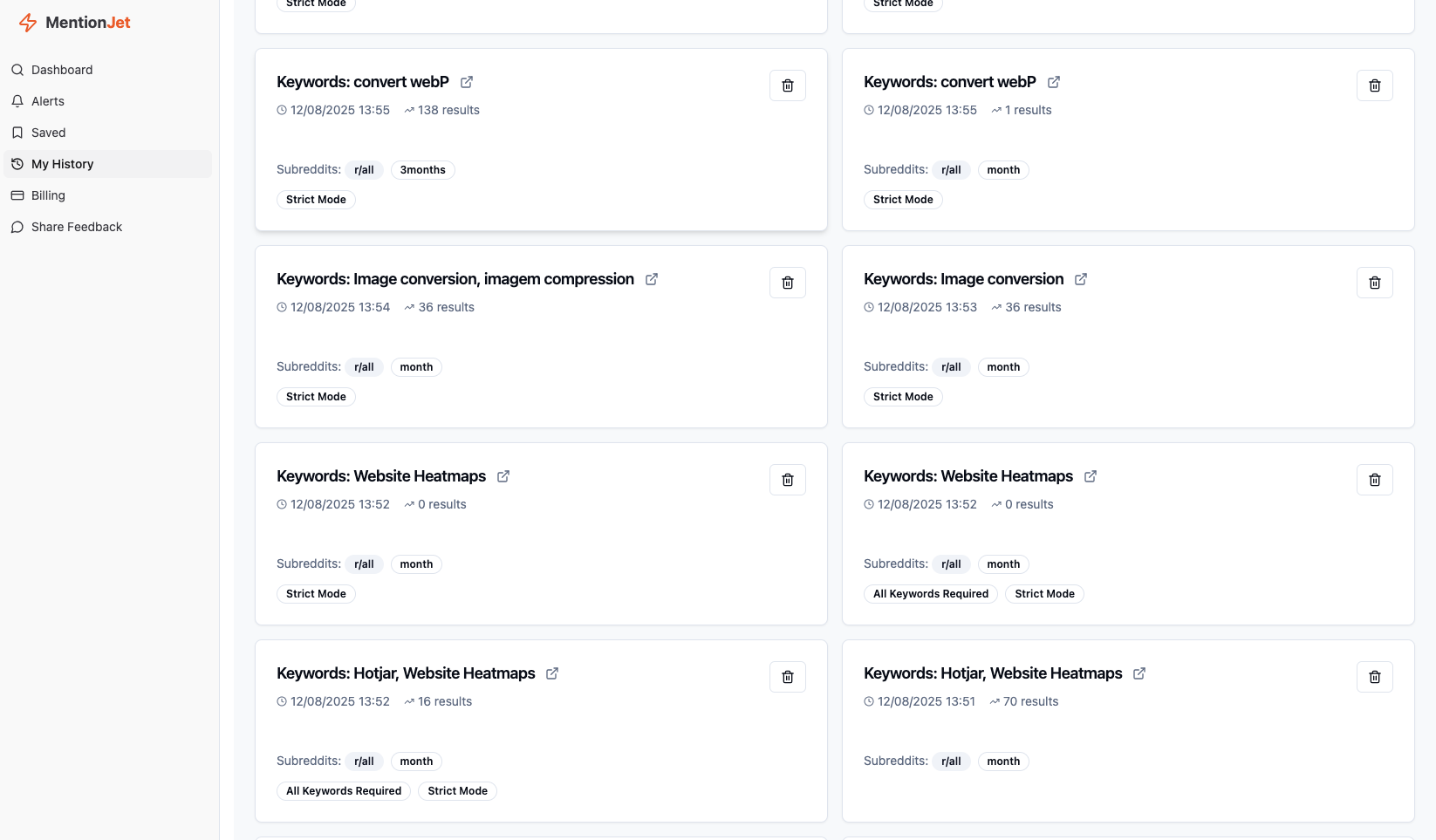The width and height of the screenshot is (1436, 840).
Task: Click the 3months badge on convert webP card
Action: tap(423, 170)
